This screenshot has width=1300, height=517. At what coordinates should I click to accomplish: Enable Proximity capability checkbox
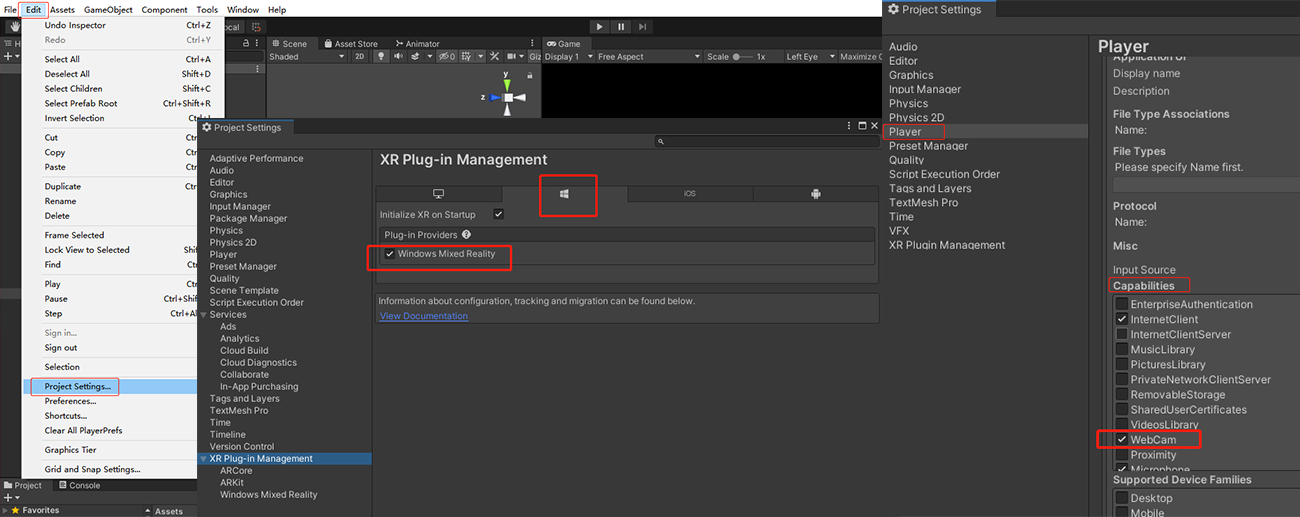pyautogui.click(x=1122, y=455)
